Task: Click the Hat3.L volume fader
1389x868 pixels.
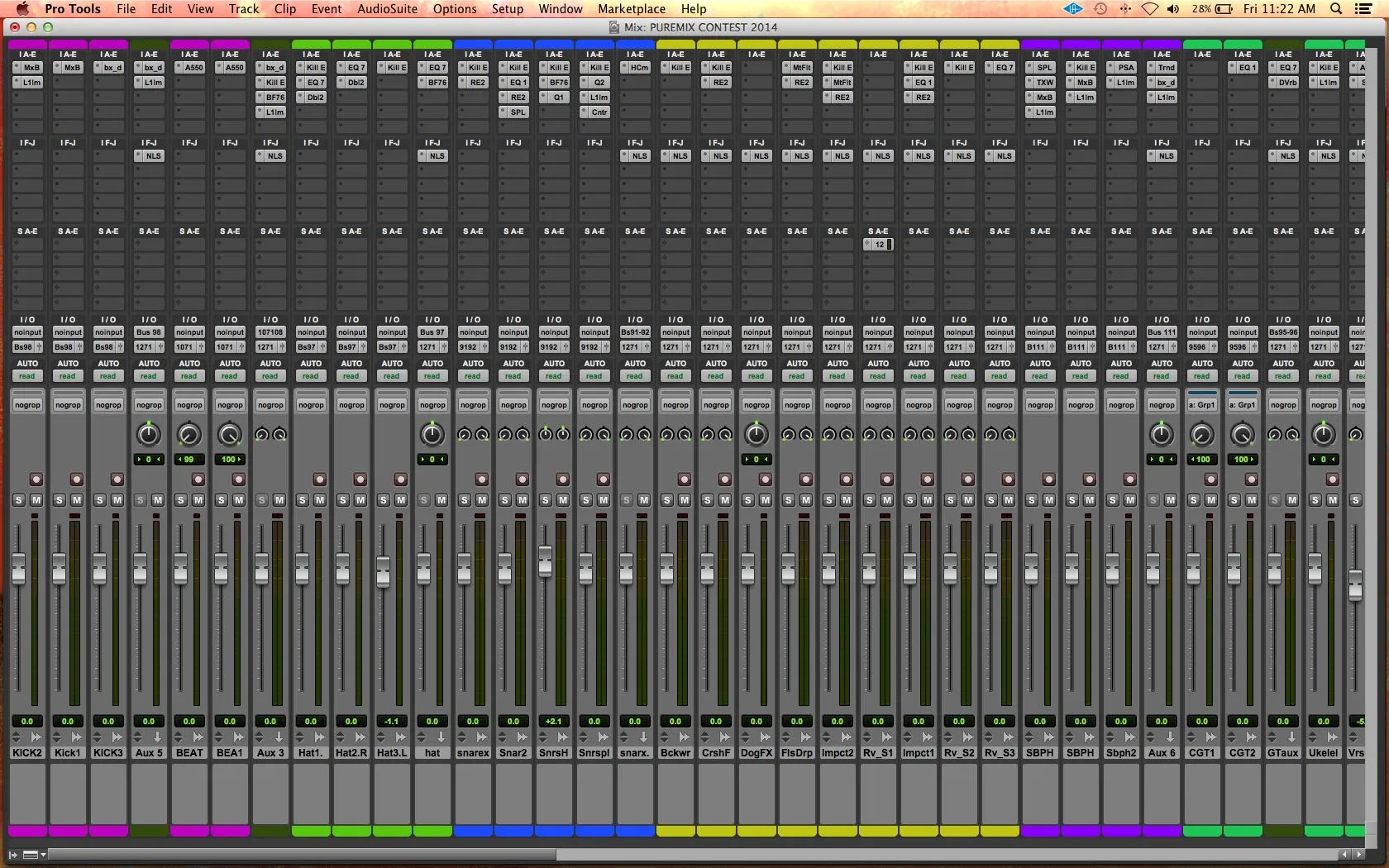Action: pos(383,572)
